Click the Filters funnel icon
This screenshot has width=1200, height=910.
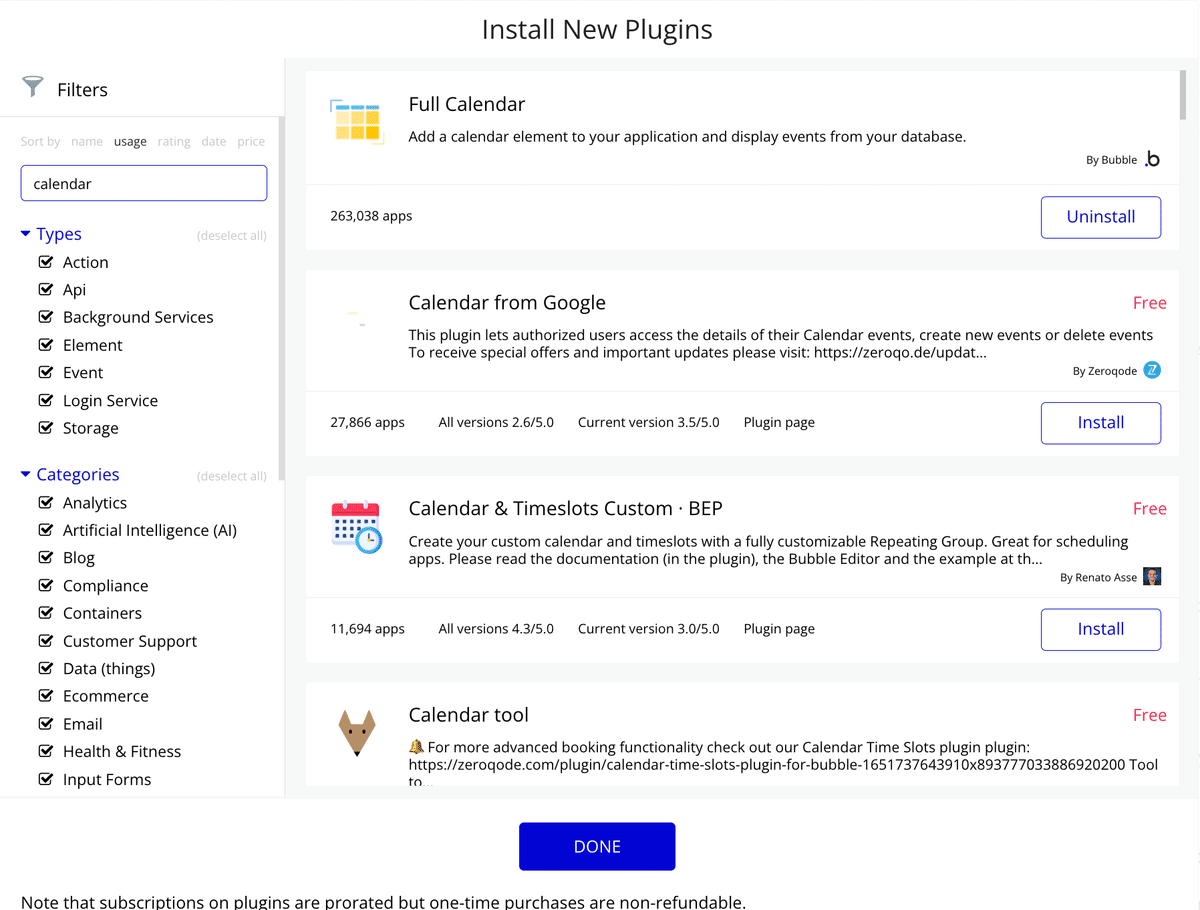point(33,88)
